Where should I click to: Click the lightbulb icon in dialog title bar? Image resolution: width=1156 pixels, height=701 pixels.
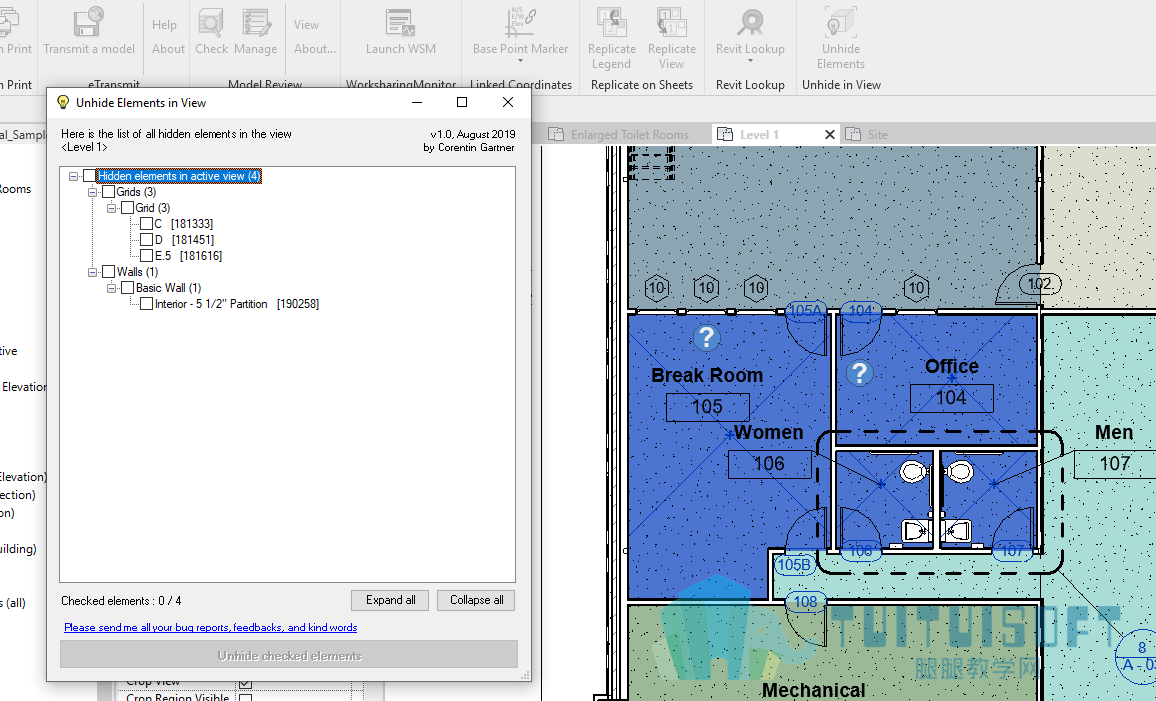coord(63,102)
